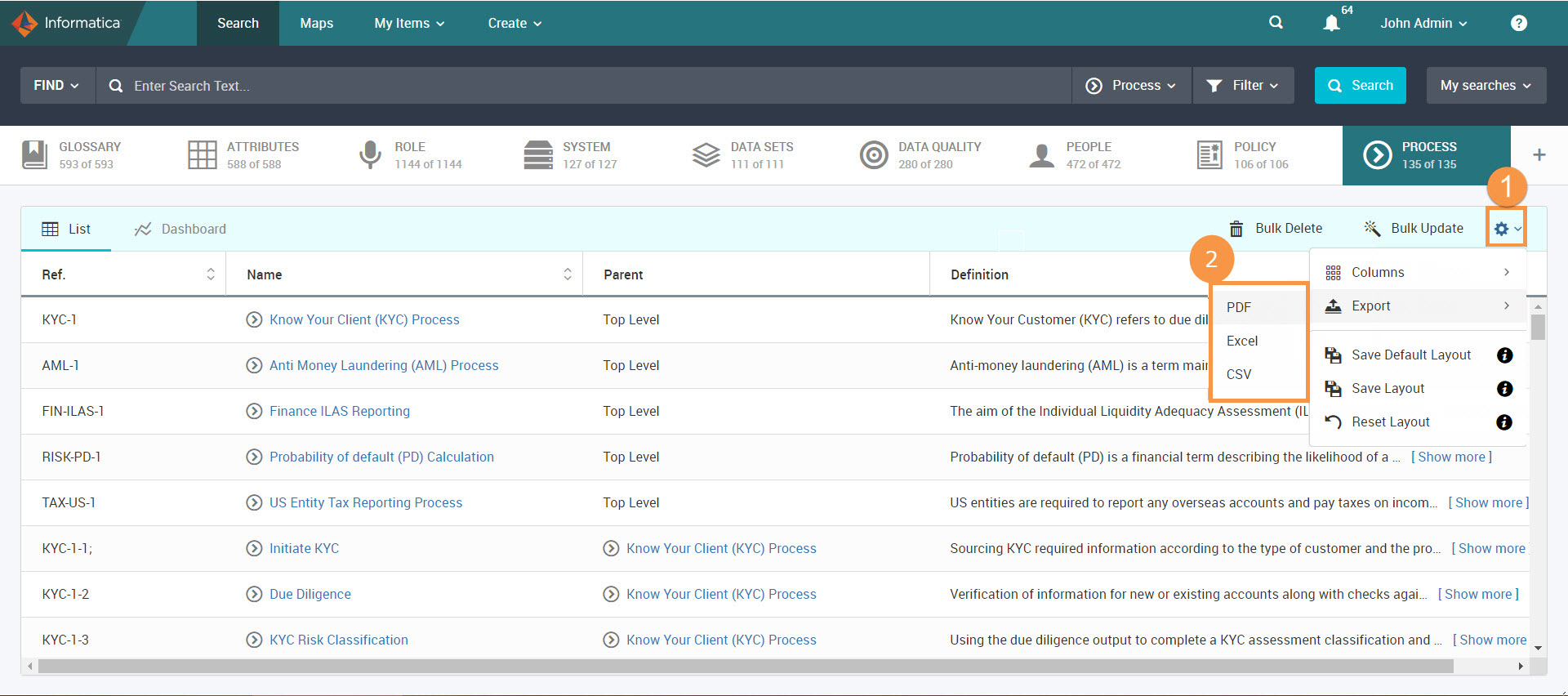Select Save Default Layout option
The width and height of the screenshot is (1568, 696).
point(1410,355)
